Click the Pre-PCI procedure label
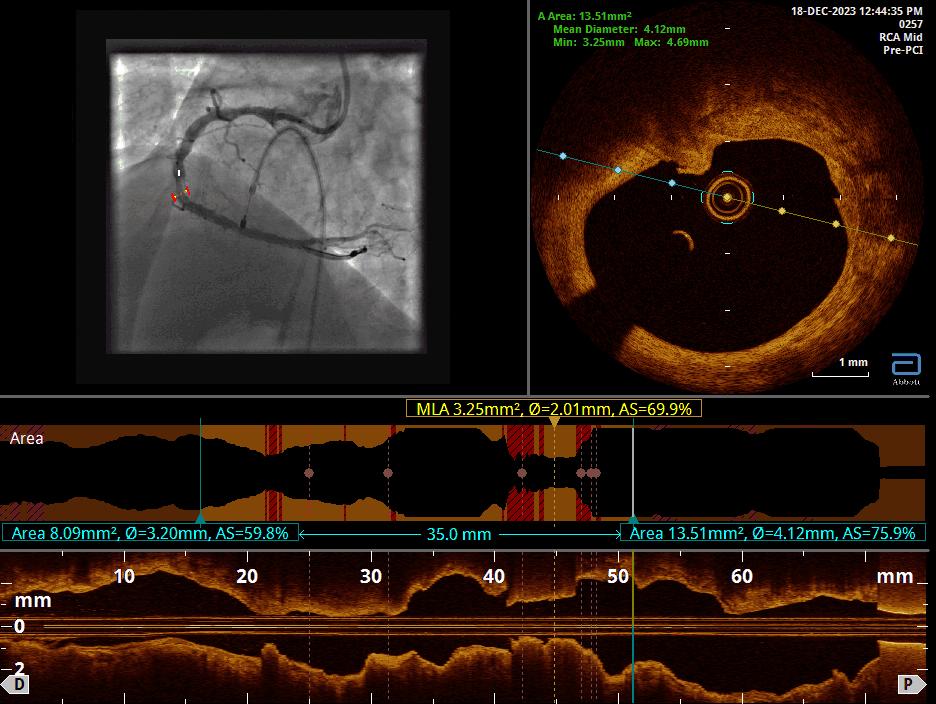This screenshot has height=704, width=936. point(902,50)
